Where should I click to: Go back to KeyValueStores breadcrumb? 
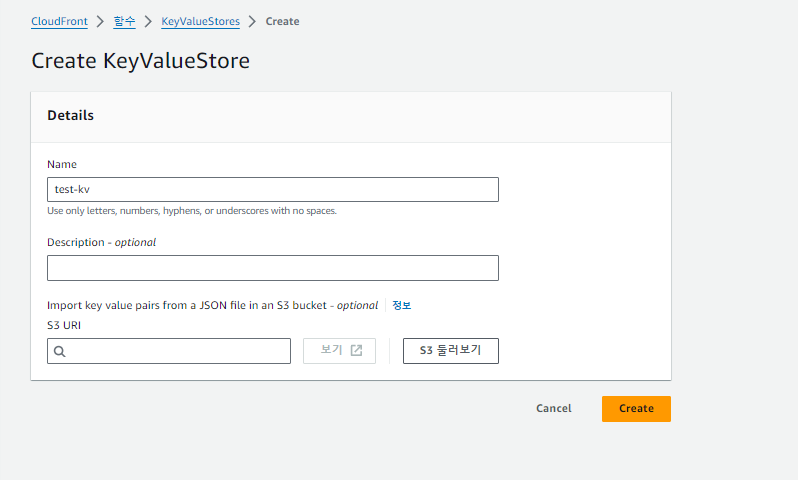tap(200, 21)
